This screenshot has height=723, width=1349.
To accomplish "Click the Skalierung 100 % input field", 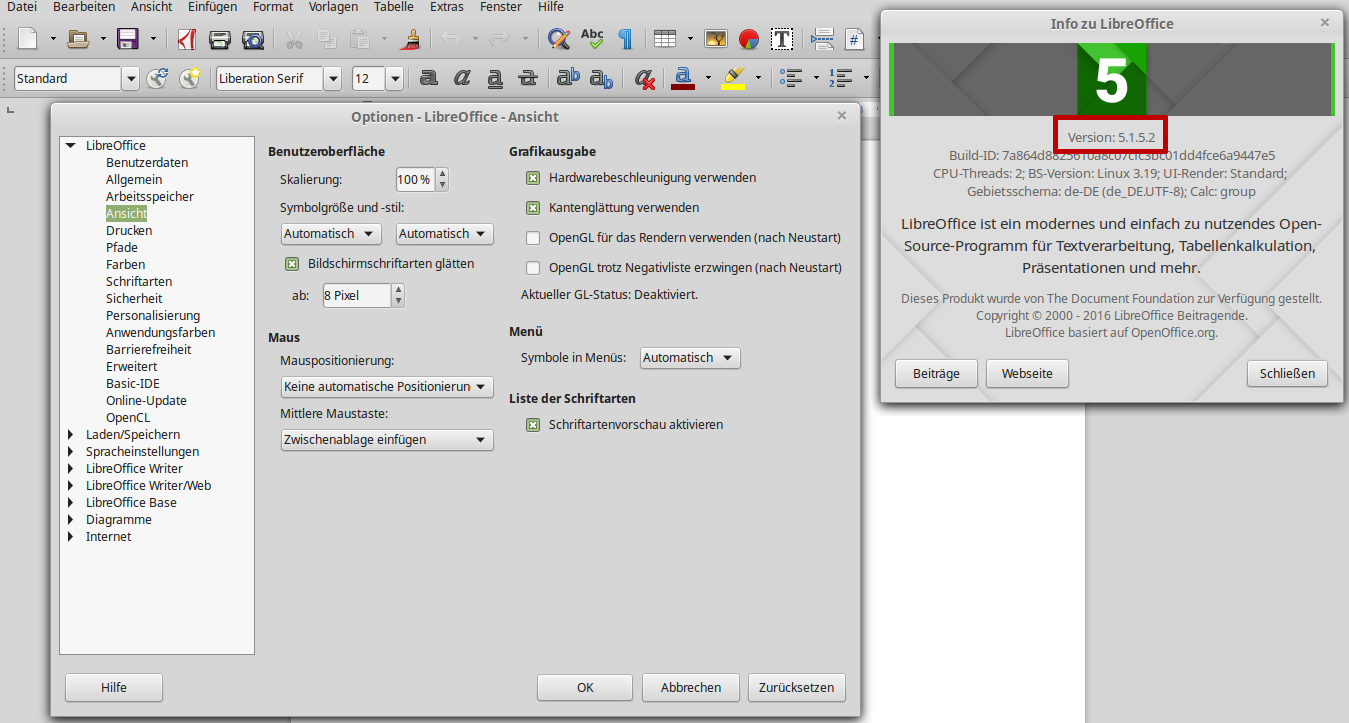I will [x=415, y=180].
